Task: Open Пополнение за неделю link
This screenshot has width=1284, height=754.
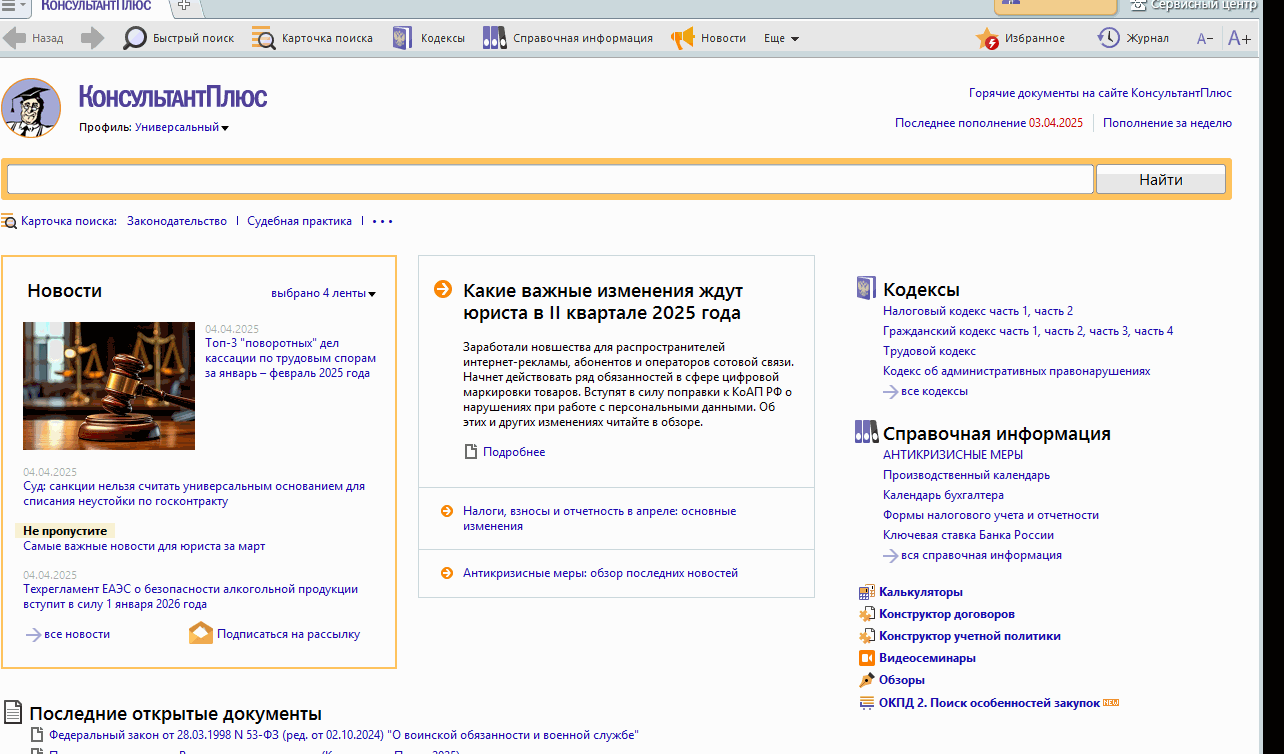Action: click(1167, 123)
